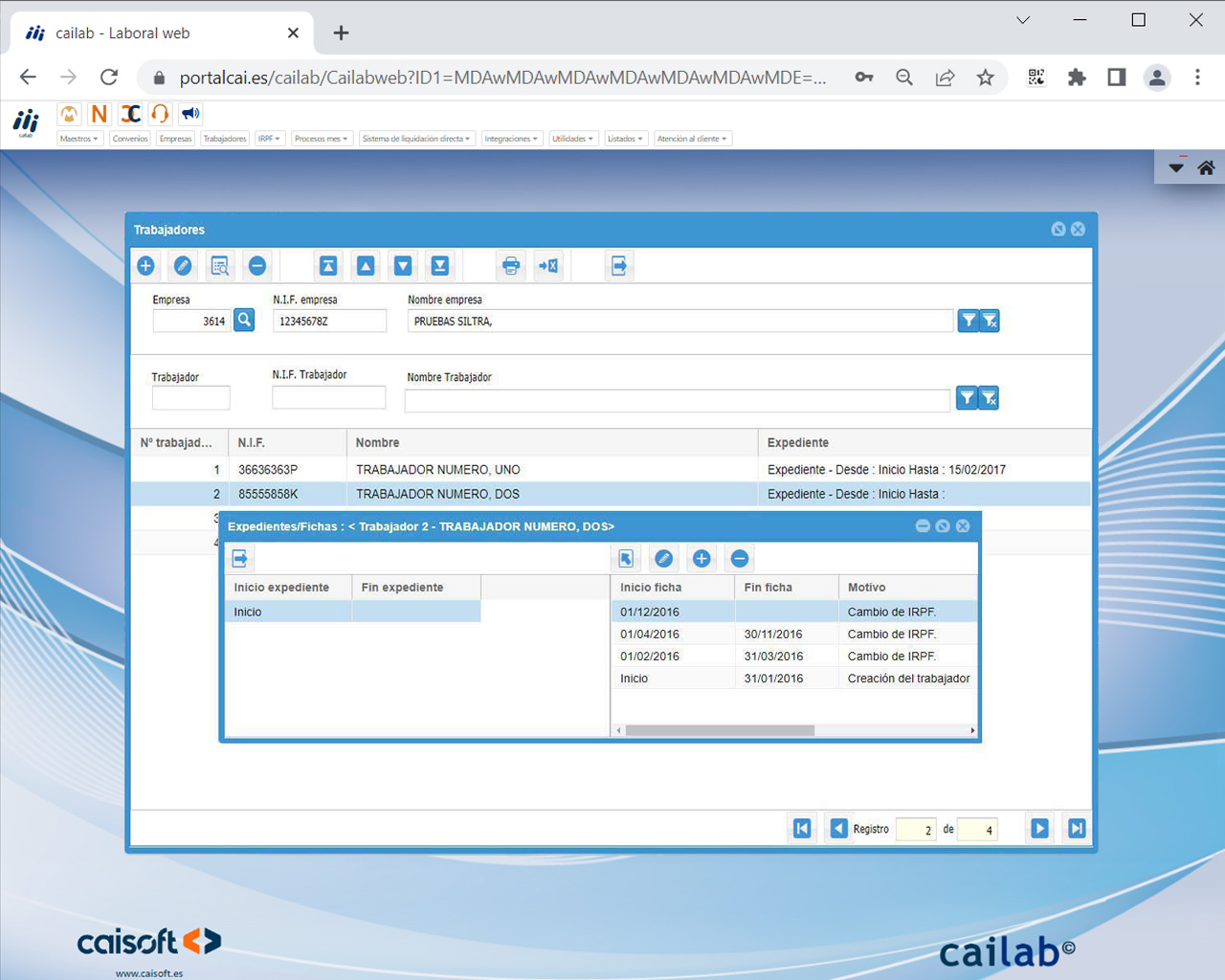This screenshot has width=1225, height=980.
Task: Go to the last record with the navigation button
Action: click(1076, 828)
